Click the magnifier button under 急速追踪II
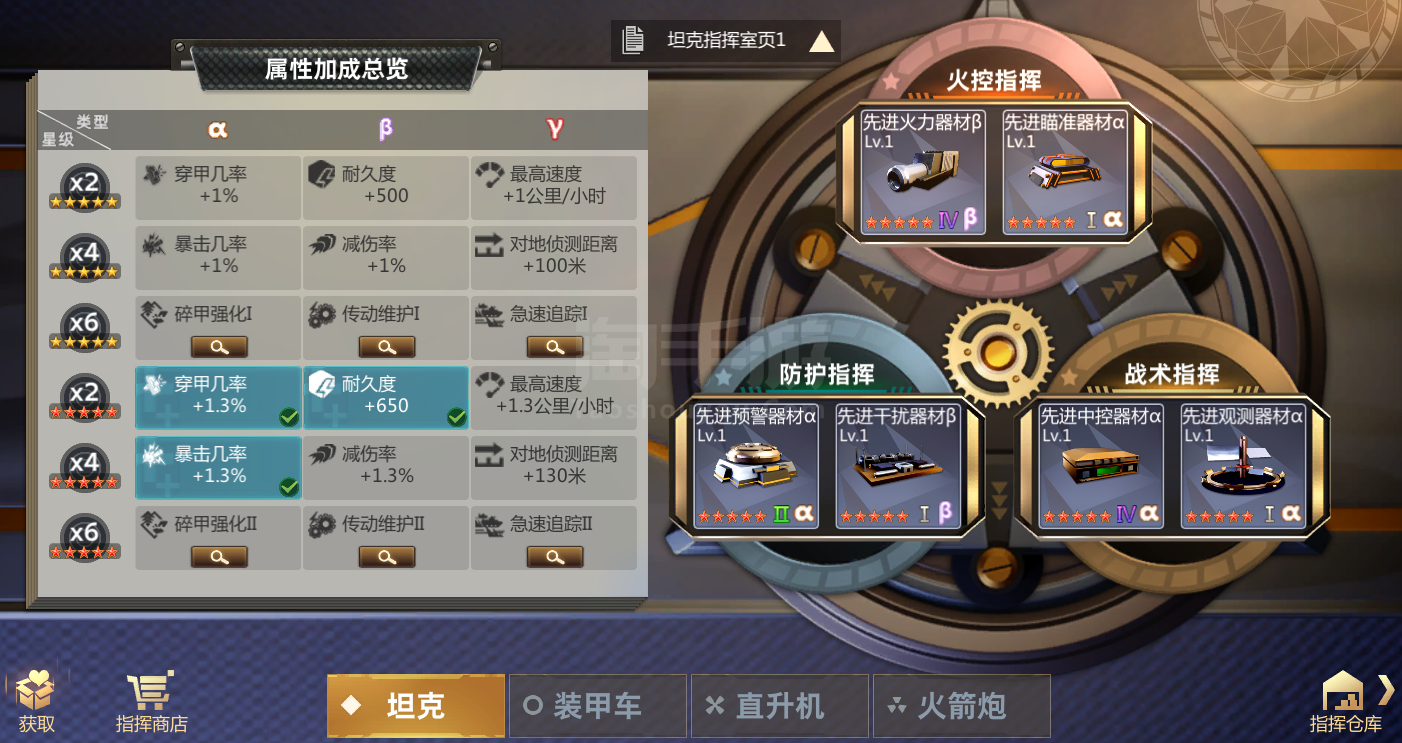Image resolution: width=1402 pixels, height=743 pixels. tap(555, 557)
